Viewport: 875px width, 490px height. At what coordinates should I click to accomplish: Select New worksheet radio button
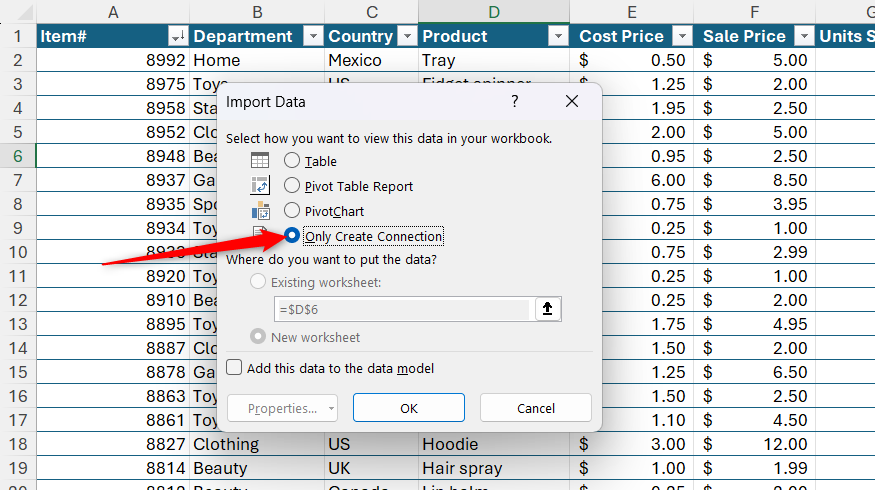tap(258, 337)
